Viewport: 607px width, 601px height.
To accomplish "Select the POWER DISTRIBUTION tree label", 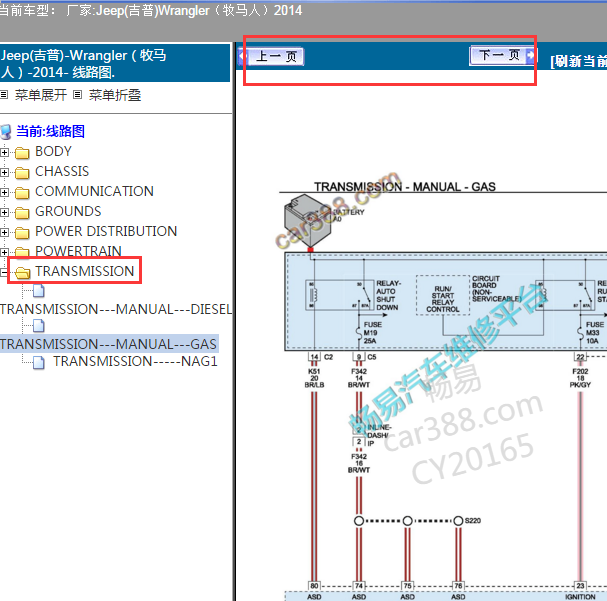I will point(106,231).
